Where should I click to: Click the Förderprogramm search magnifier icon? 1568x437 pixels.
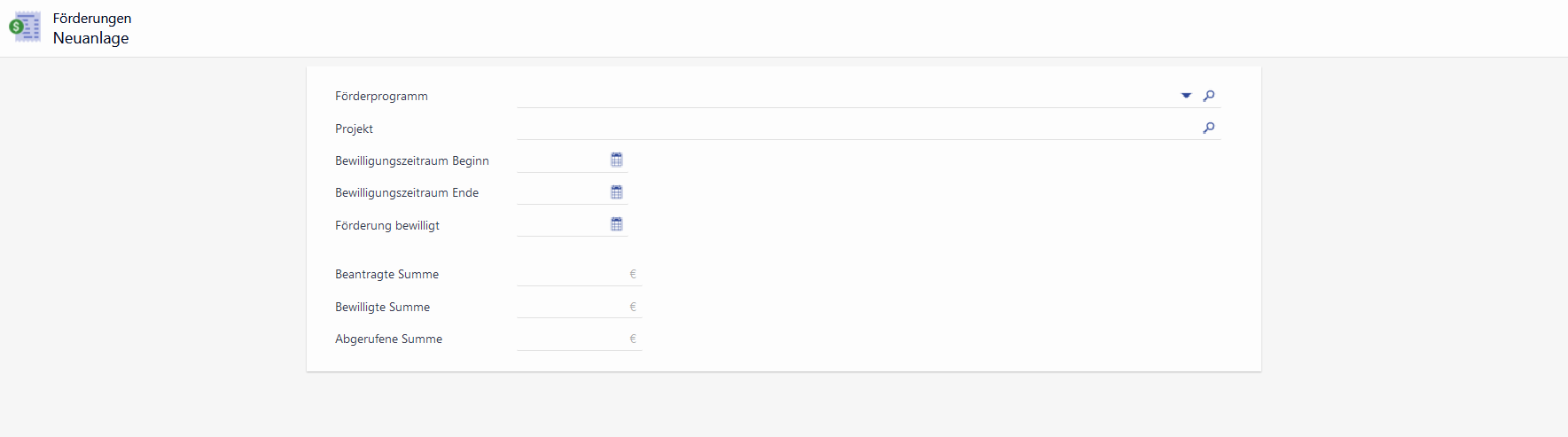pyautogui.click(x=1208, y=96)
